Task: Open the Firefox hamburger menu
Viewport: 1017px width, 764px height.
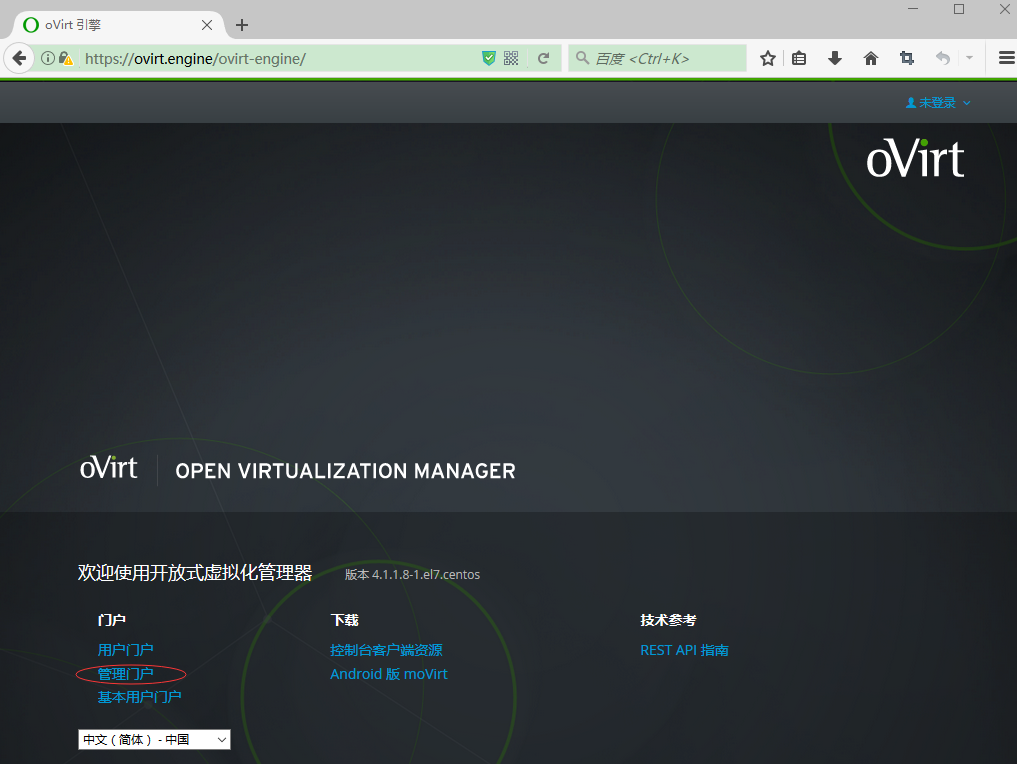Action: [1003, 58]
